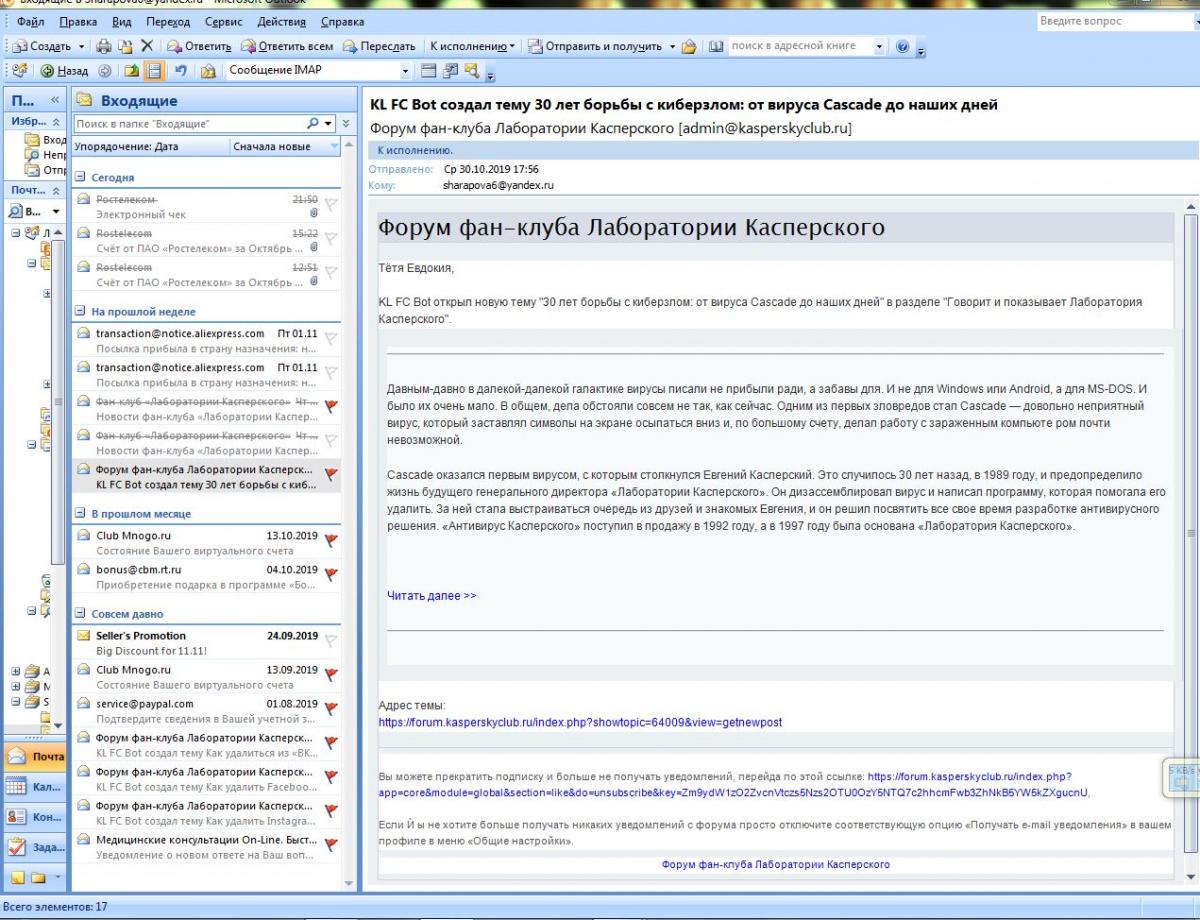This screenshot has height=920, width=1200.
Task: Open the address book icon
Action: 716,46
